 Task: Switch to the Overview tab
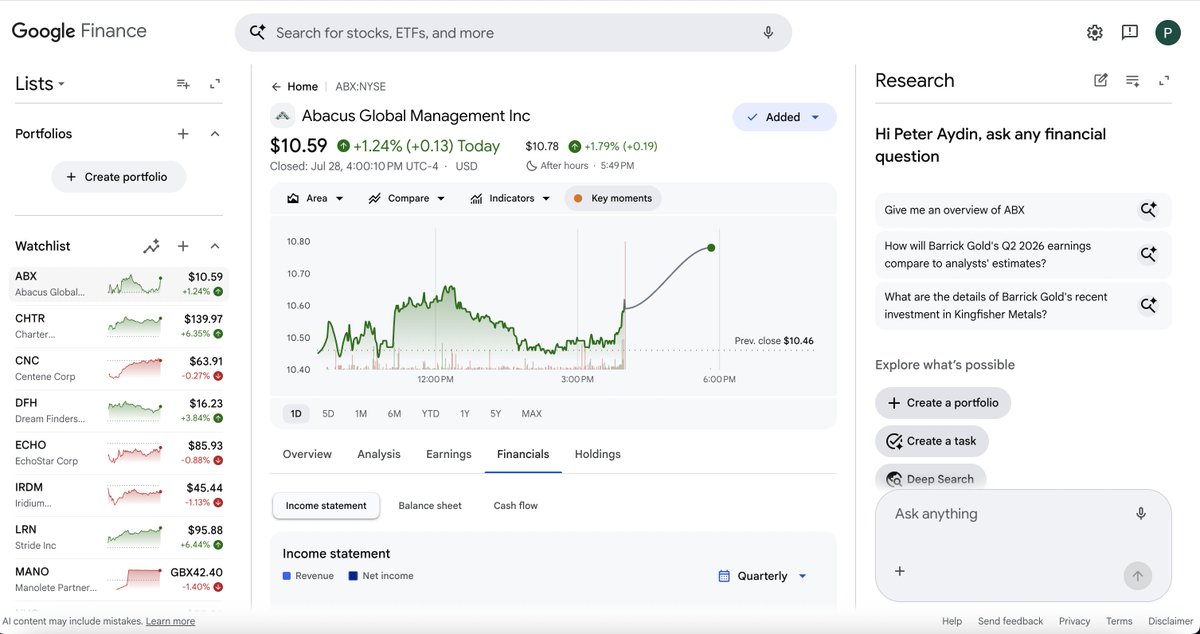click(307, 454)
